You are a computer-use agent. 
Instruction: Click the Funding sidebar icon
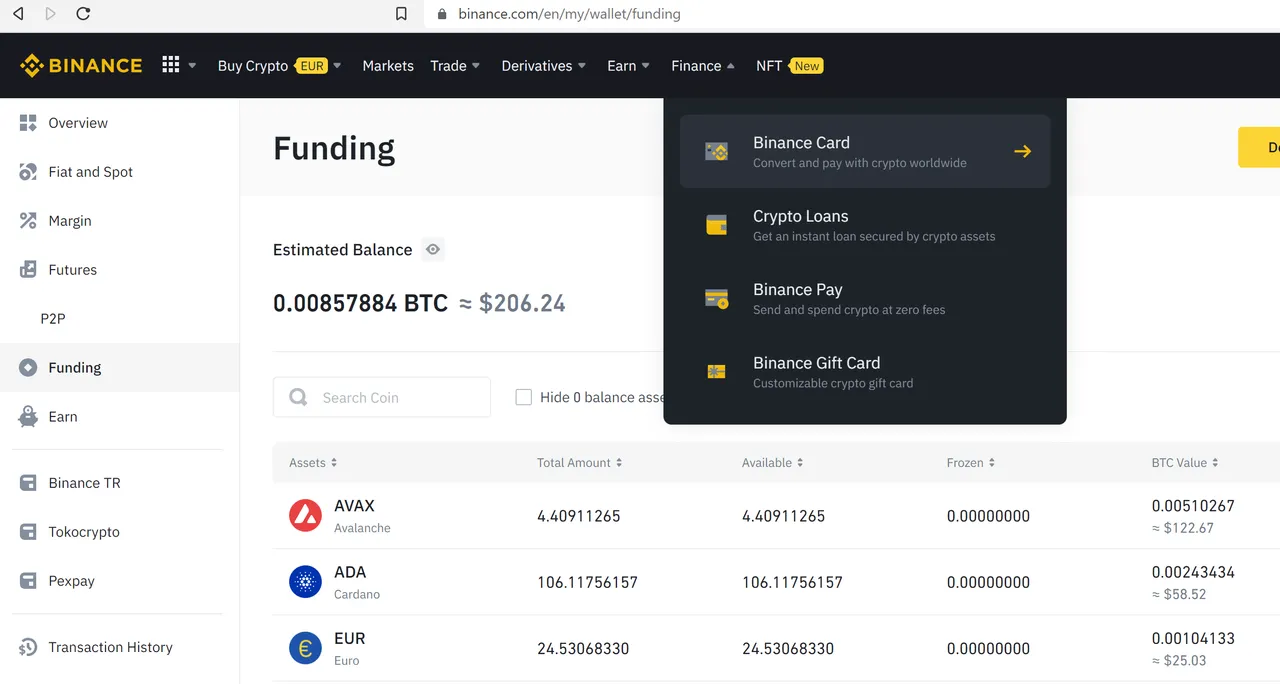[x=28, y=368]
